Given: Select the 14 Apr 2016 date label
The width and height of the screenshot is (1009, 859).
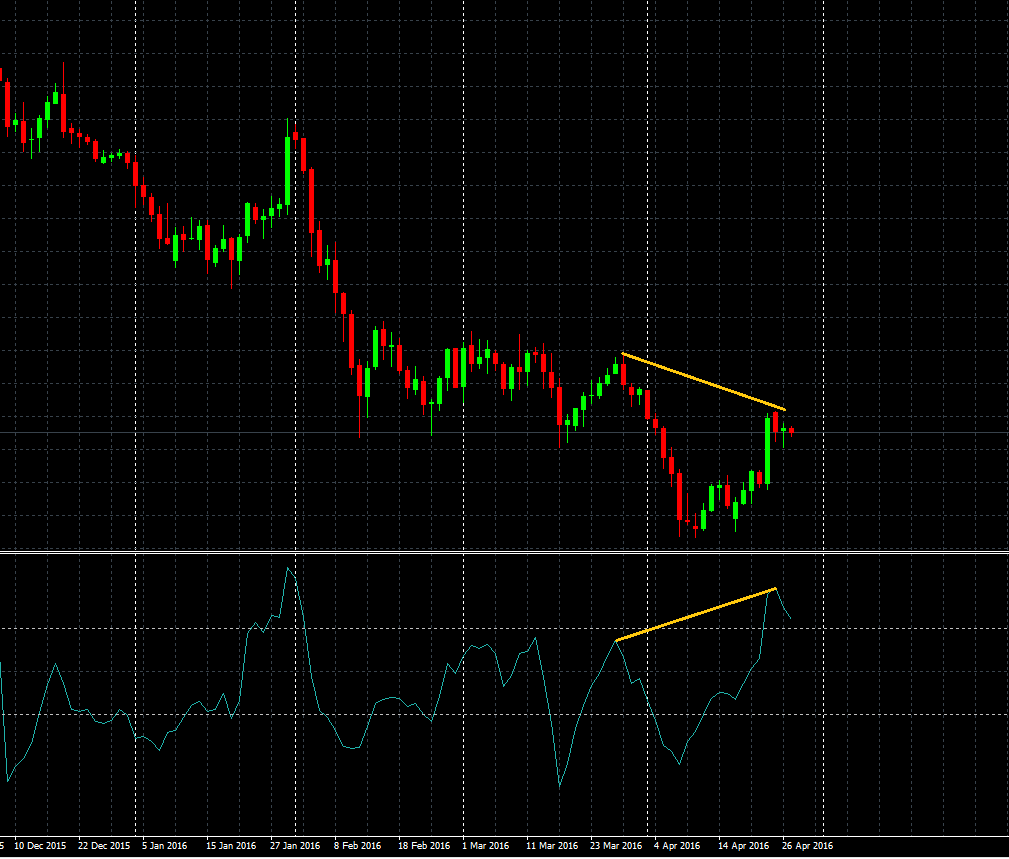Looking at the screenshot, I should [x=742, y=845].
